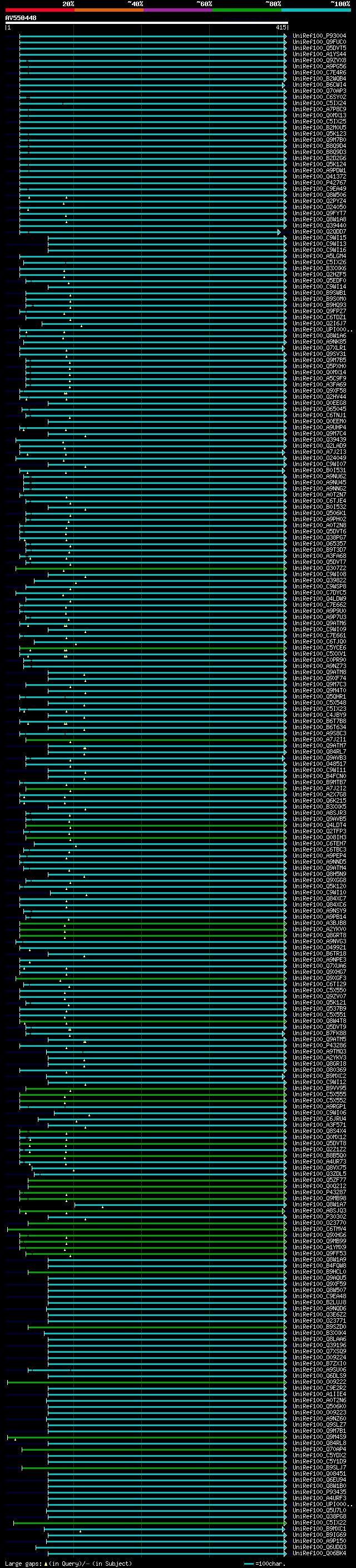Viewport: 356px width, 1568px height.
Task: Select the UniRef100_C9WSP8 label
Action: coord(319,587)
